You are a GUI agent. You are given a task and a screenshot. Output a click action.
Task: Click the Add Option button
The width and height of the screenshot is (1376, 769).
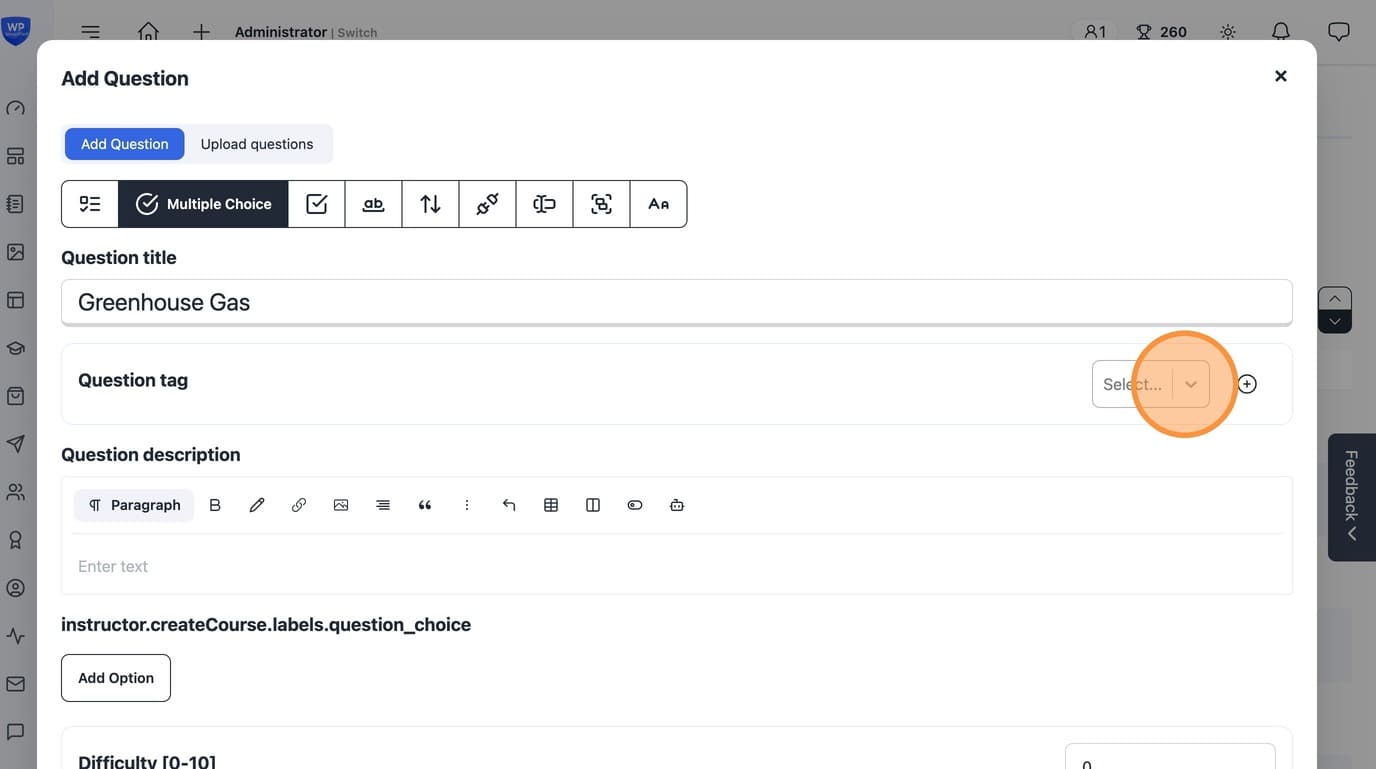tap(116, 678)
